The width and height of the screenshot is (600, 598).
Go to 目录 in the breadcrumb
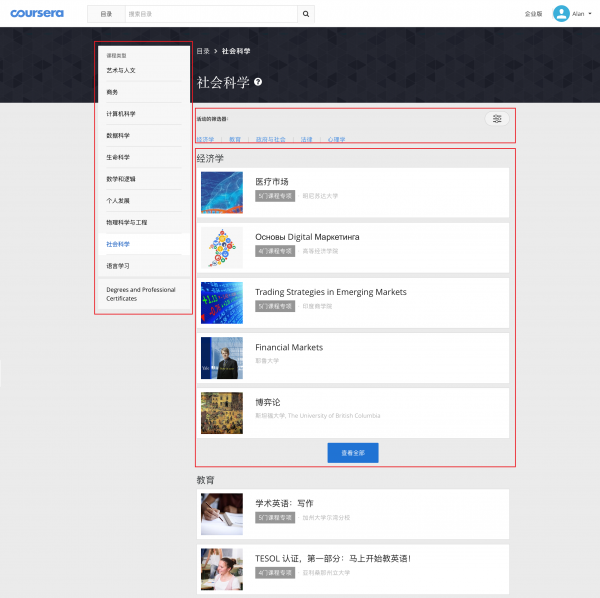(203, 51)
